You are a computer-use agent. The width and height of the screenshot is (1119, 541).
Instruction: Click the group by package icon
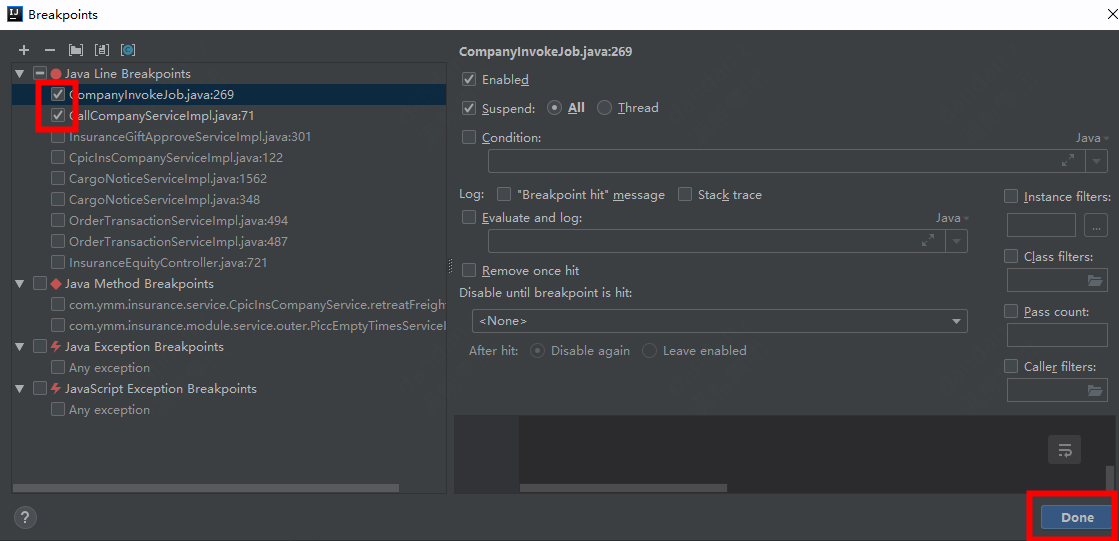click(x=76, y=50)
